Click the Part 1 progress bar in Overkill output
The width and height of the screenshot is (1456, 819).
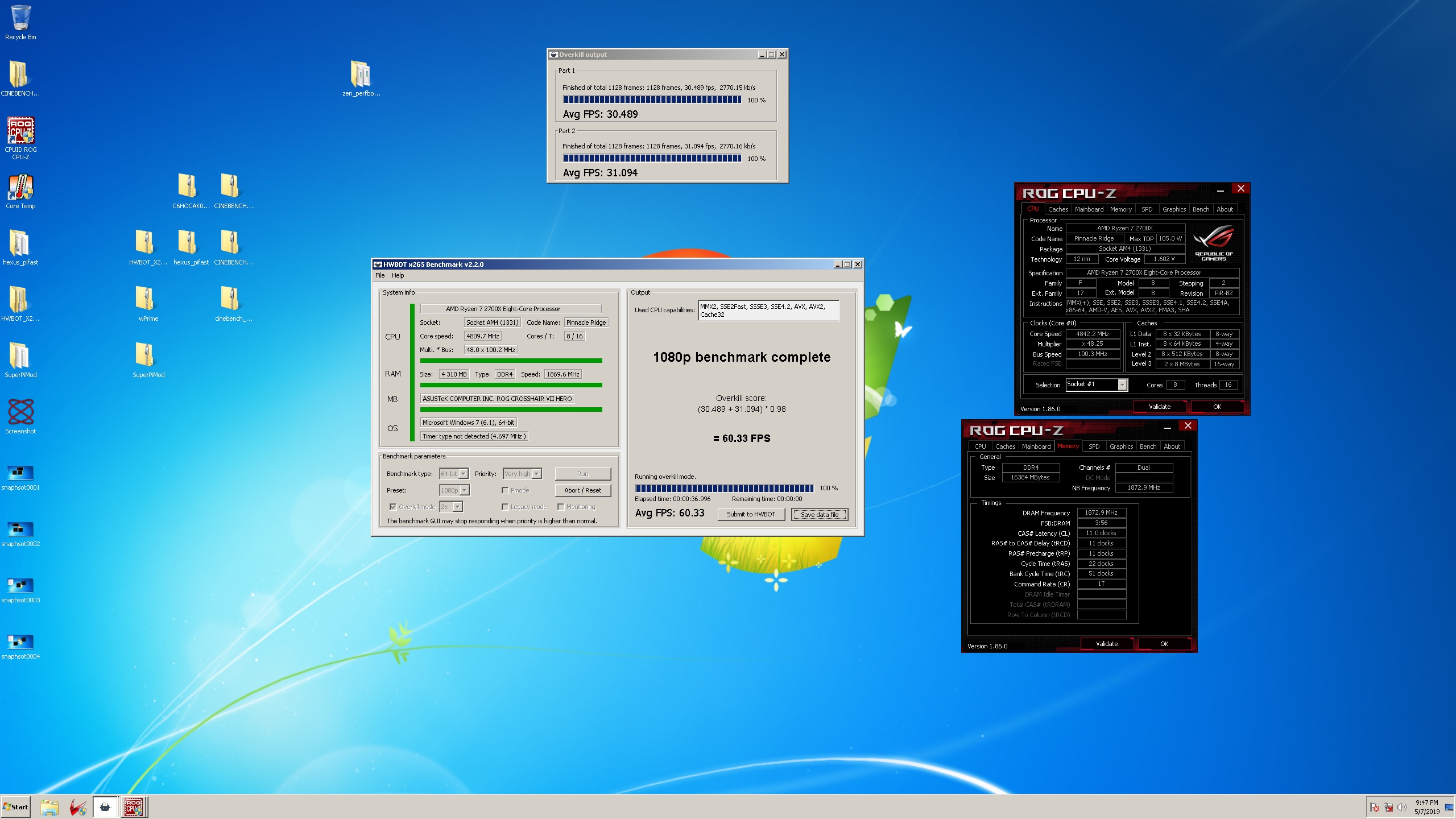(x=652, y=100)
